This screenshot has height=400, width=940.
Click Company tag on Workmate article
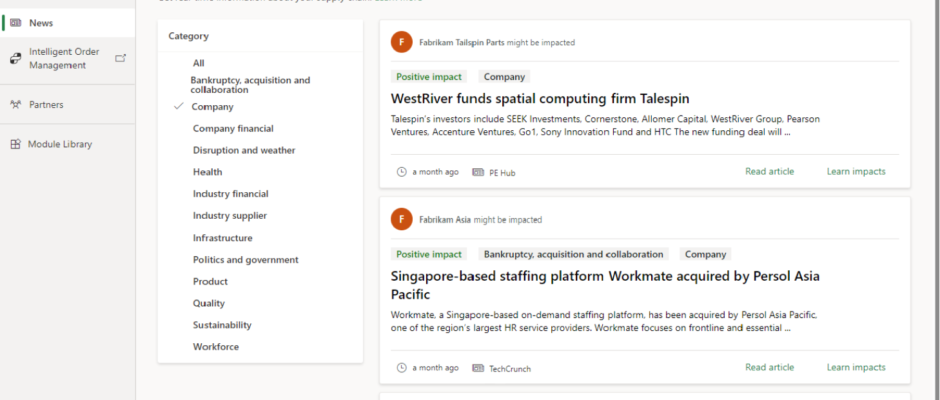706,254
